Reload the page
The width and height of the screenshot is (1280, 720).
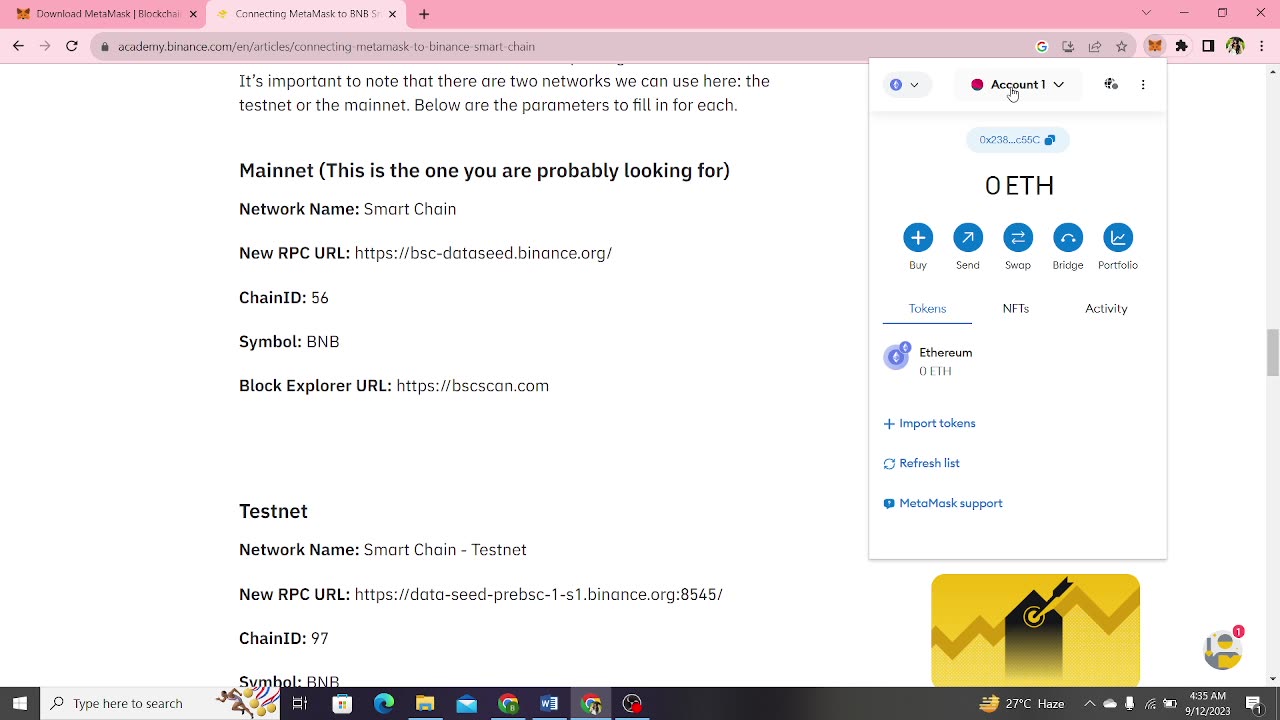72,46
